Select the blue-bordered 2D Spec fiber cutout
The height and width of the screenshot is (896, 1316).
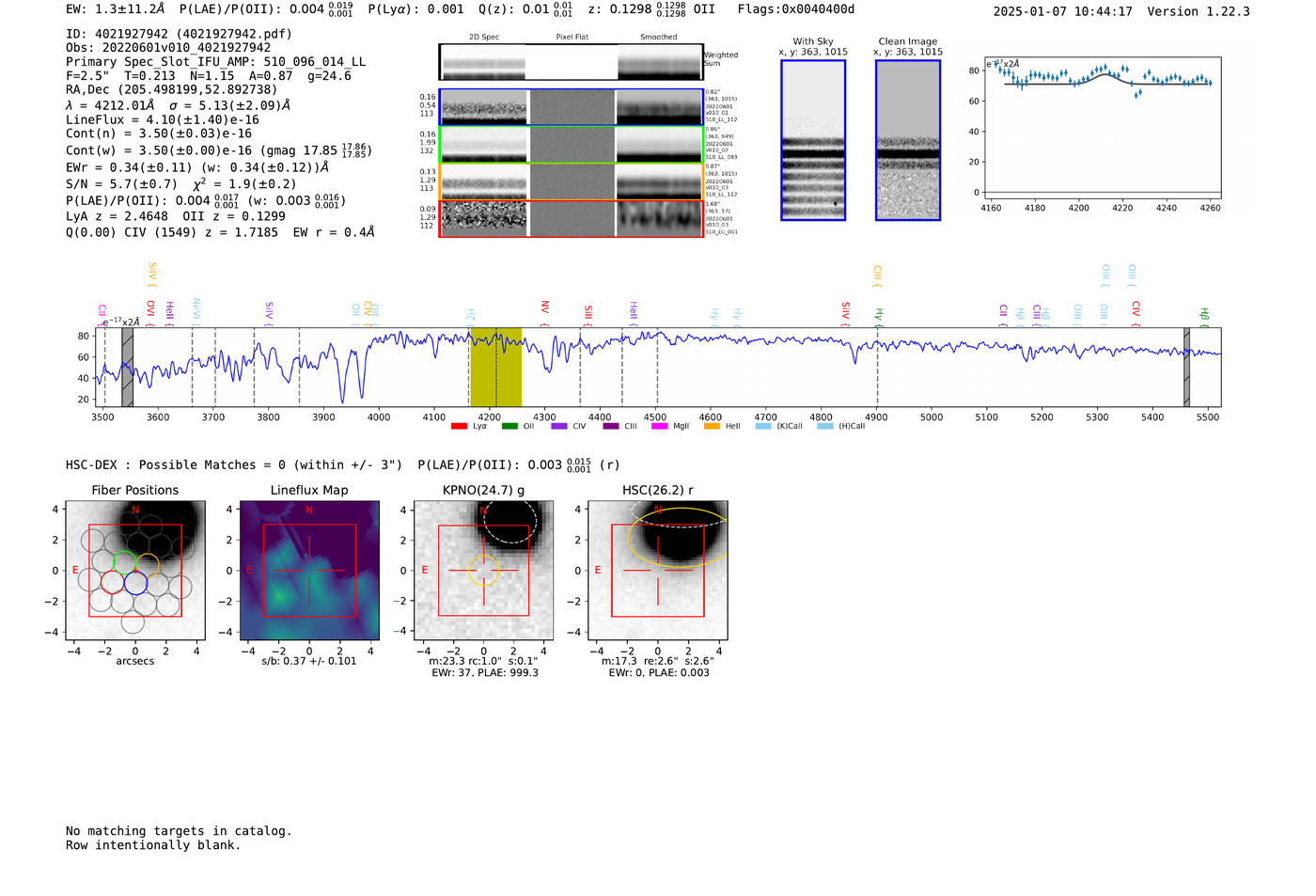click(x=484, y=107)
